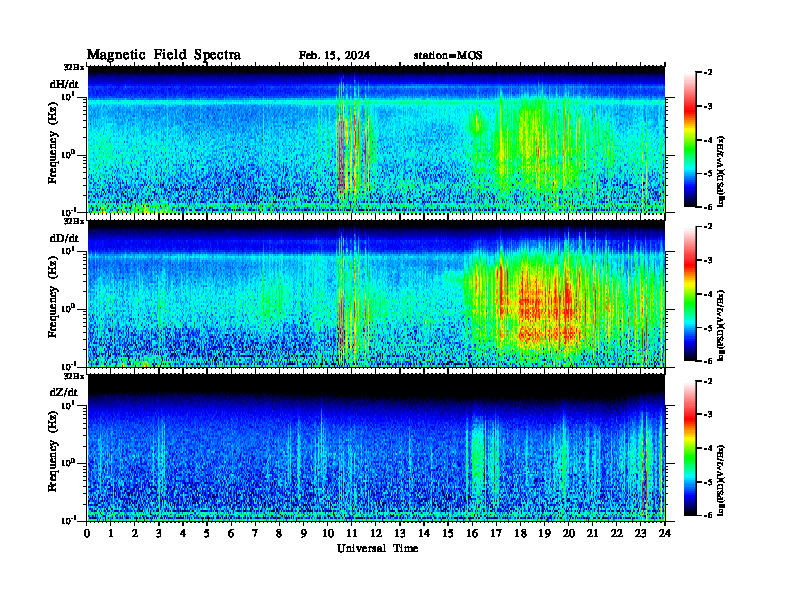Click the -6 value on dH/dt color scale

click(708, 207)
